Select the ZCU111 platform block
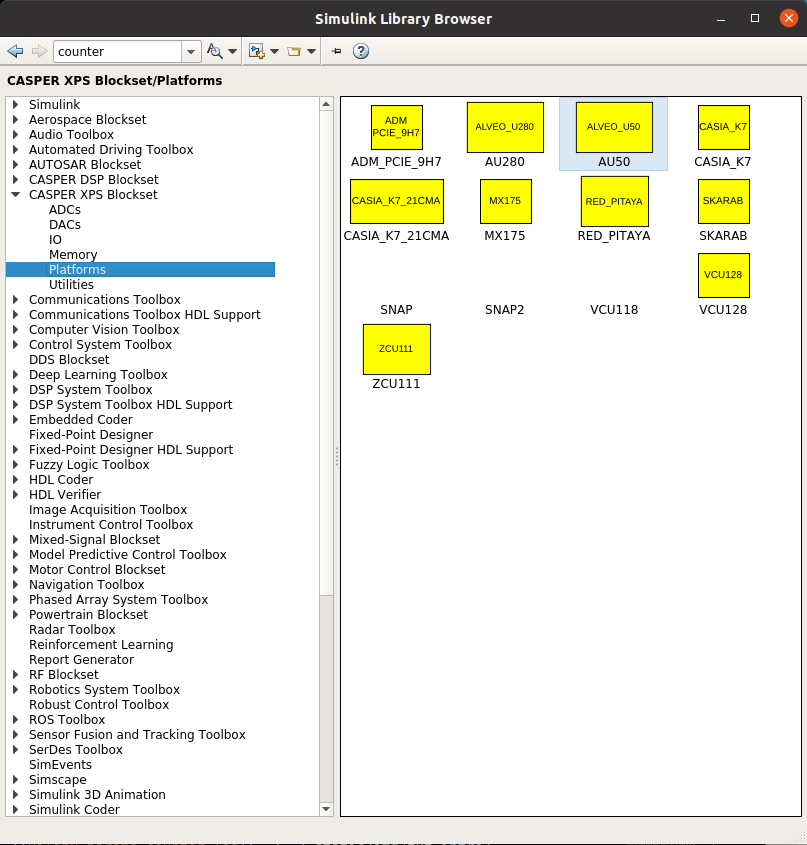The image size is (807, 845). pyautogui.click(x=397, y=349)
